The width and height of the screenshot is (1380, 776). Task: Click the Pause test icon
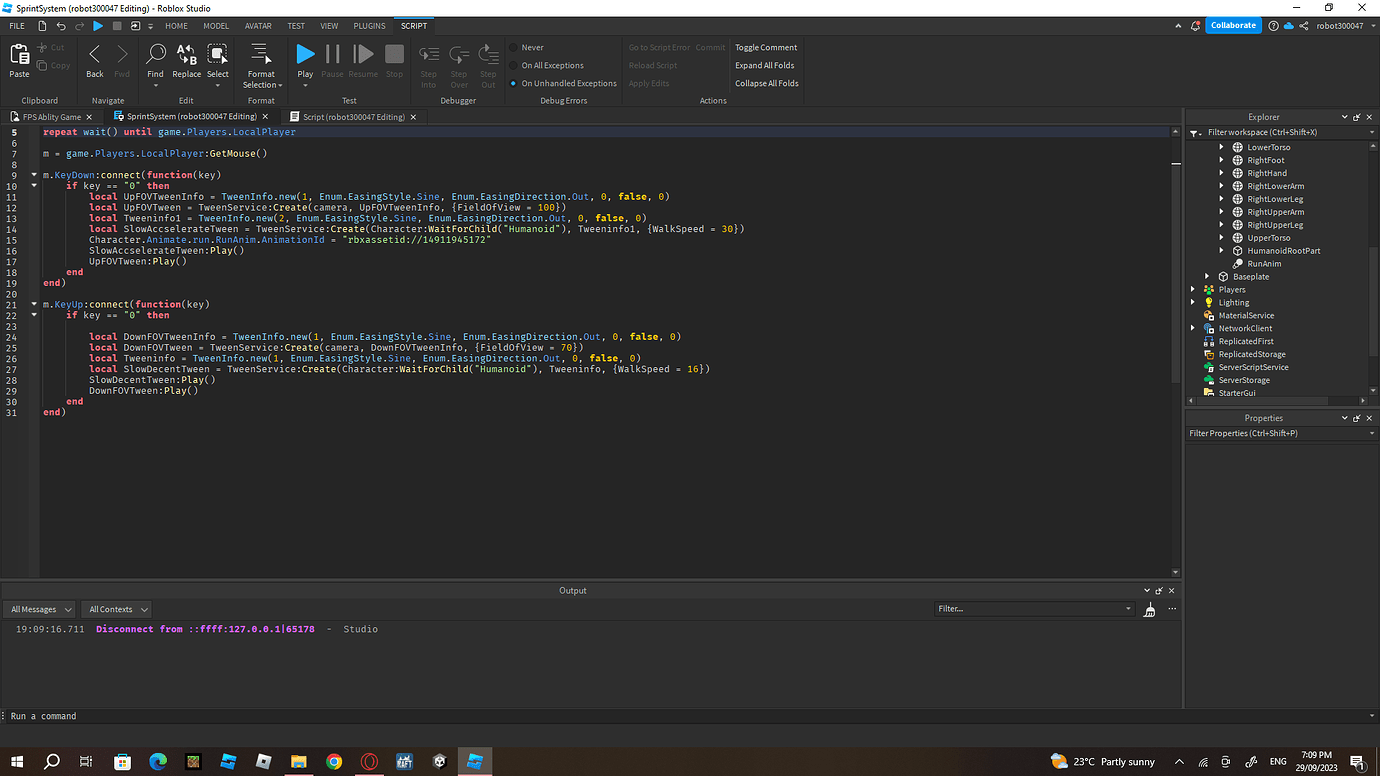[x=333, y=54]
